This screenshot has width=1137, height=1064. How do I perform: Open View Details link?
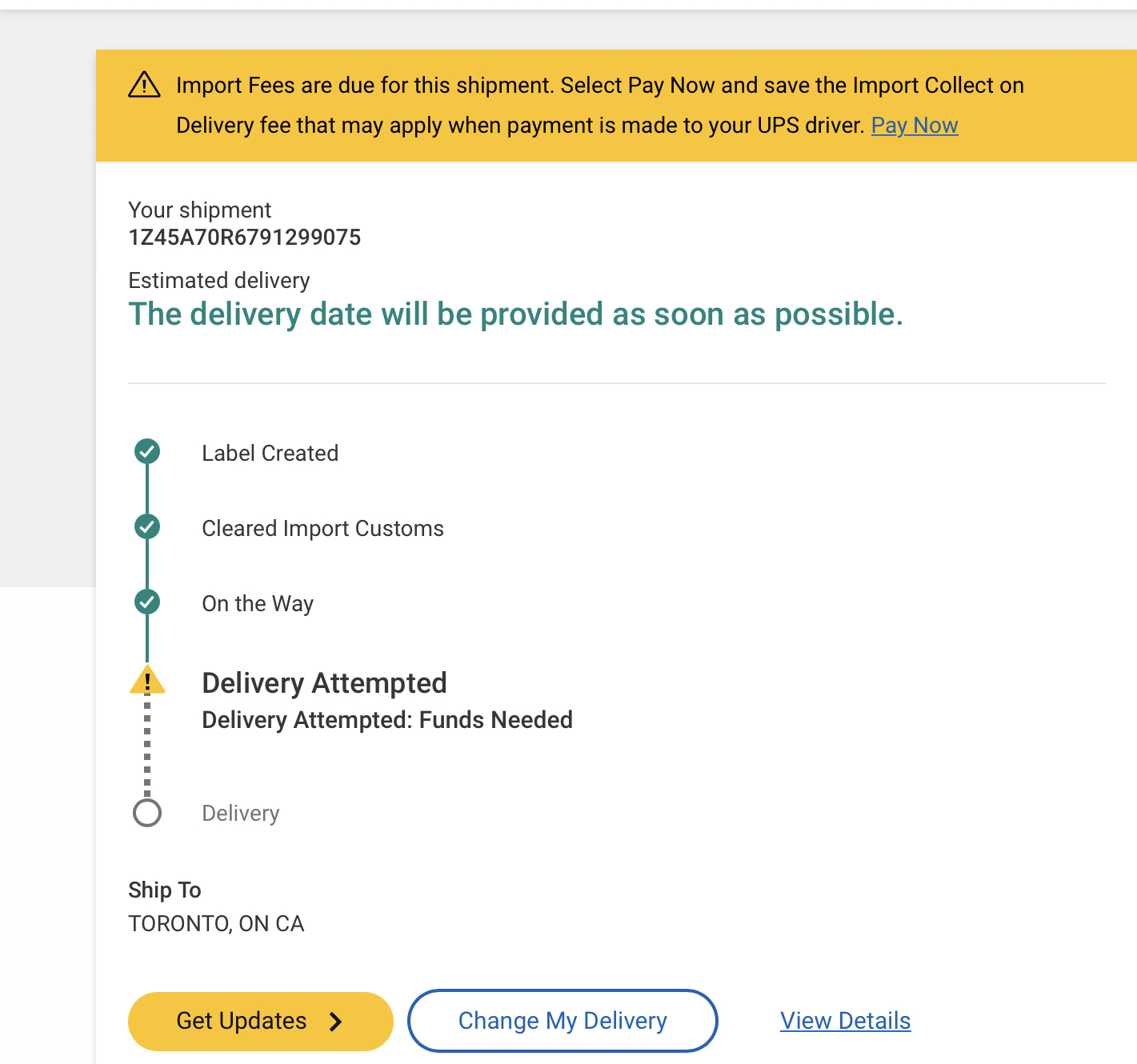coord(846,1021)
